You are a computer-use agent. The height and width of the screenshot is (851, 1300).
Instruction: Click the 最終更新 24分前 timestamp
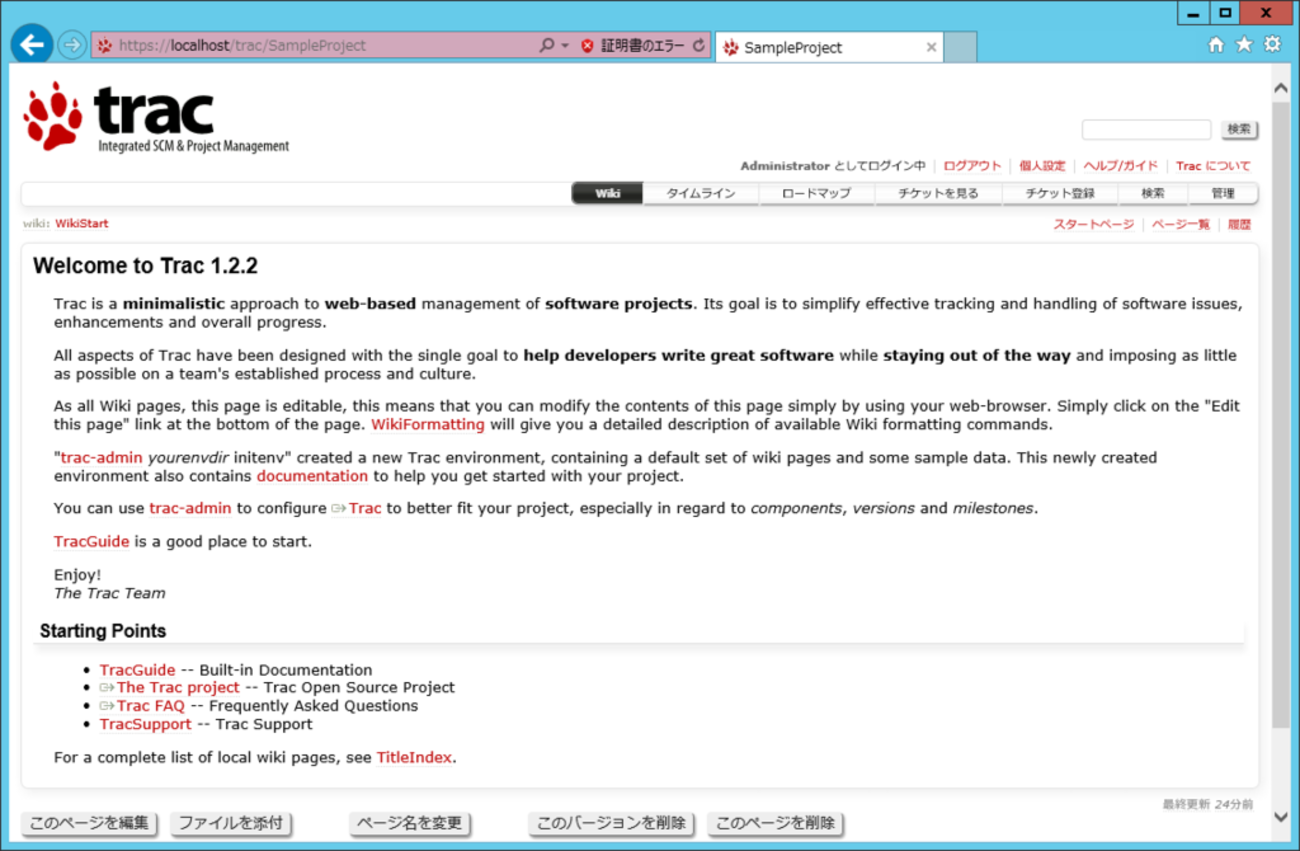coord(1207,804)
